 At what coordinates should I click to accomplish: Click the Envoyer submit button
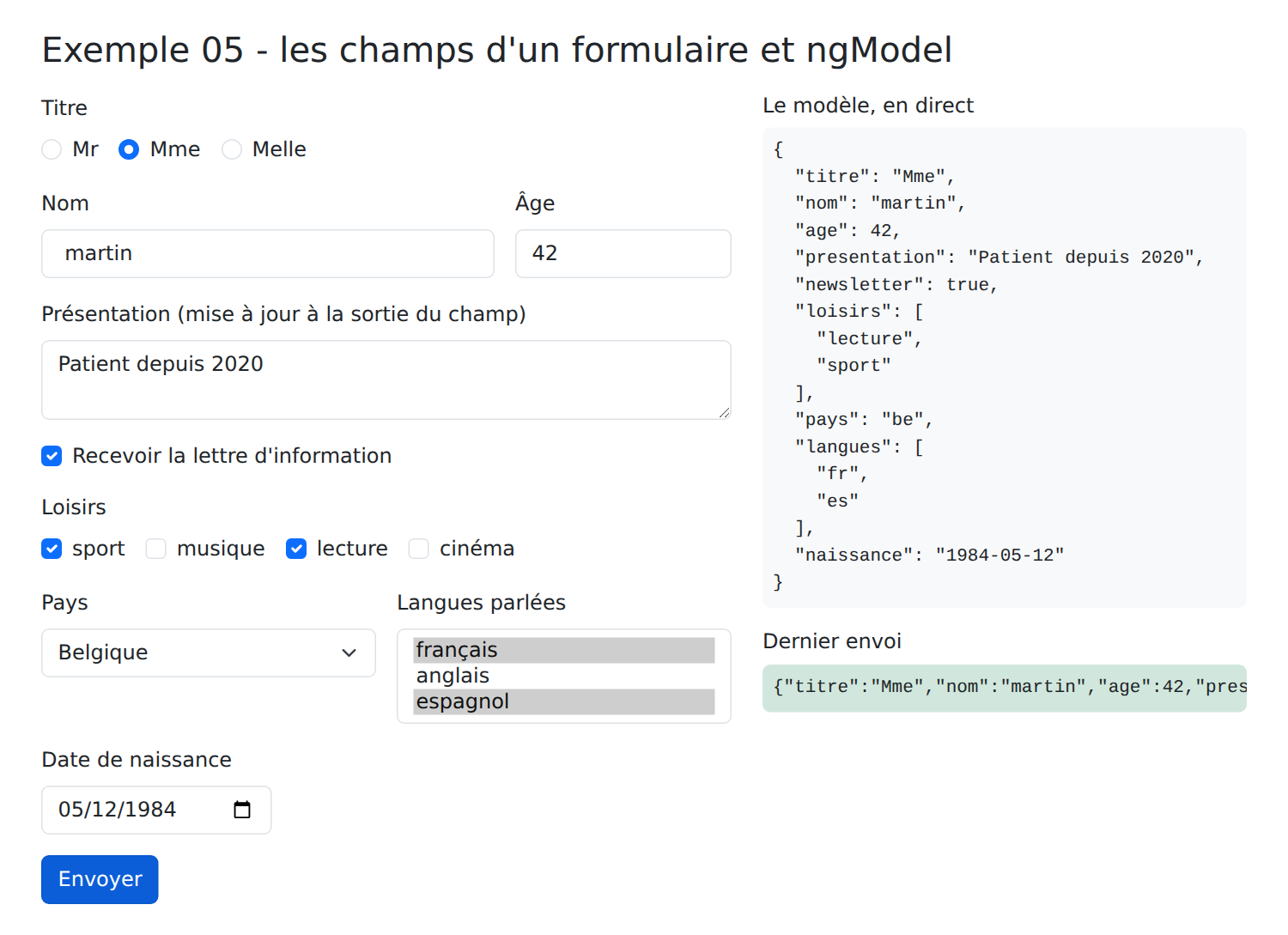coord(100,879)
